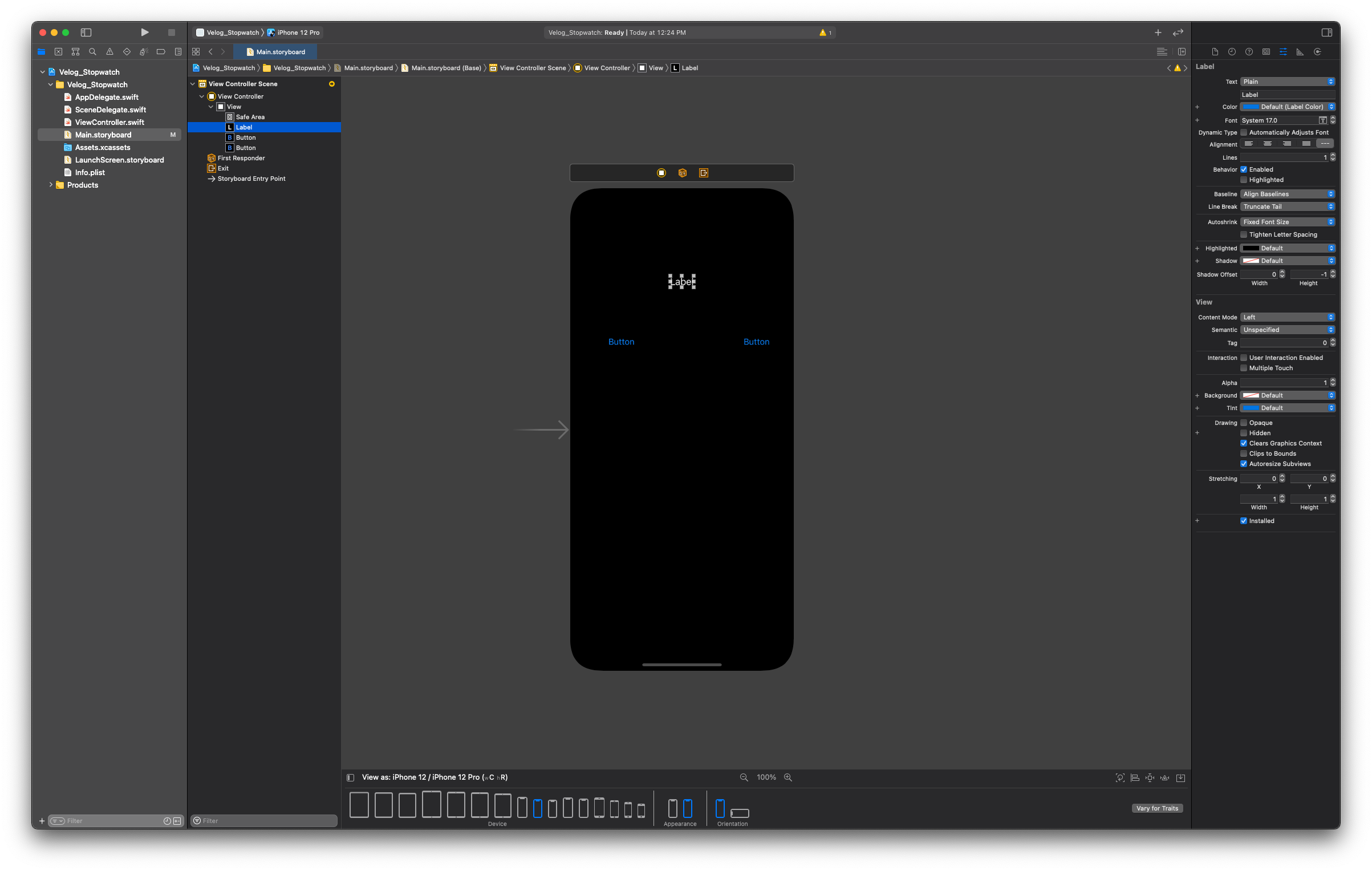Zoom in on the storyboard canvas
Viewport: 1372px width, 871px height.
[788, 777]
